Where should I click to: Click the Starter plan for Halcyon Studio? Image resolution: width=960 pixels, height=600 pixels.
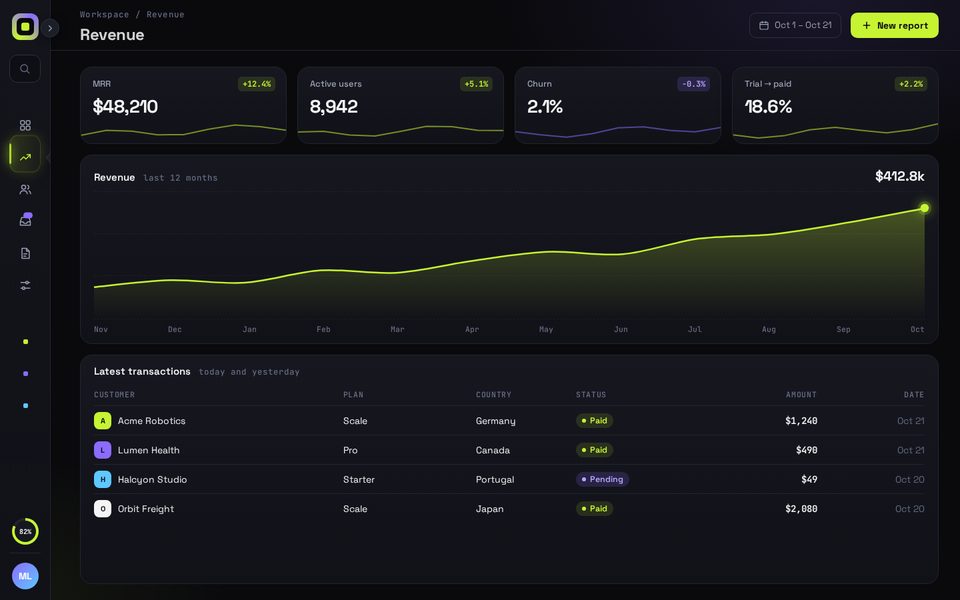click(359, 479)
